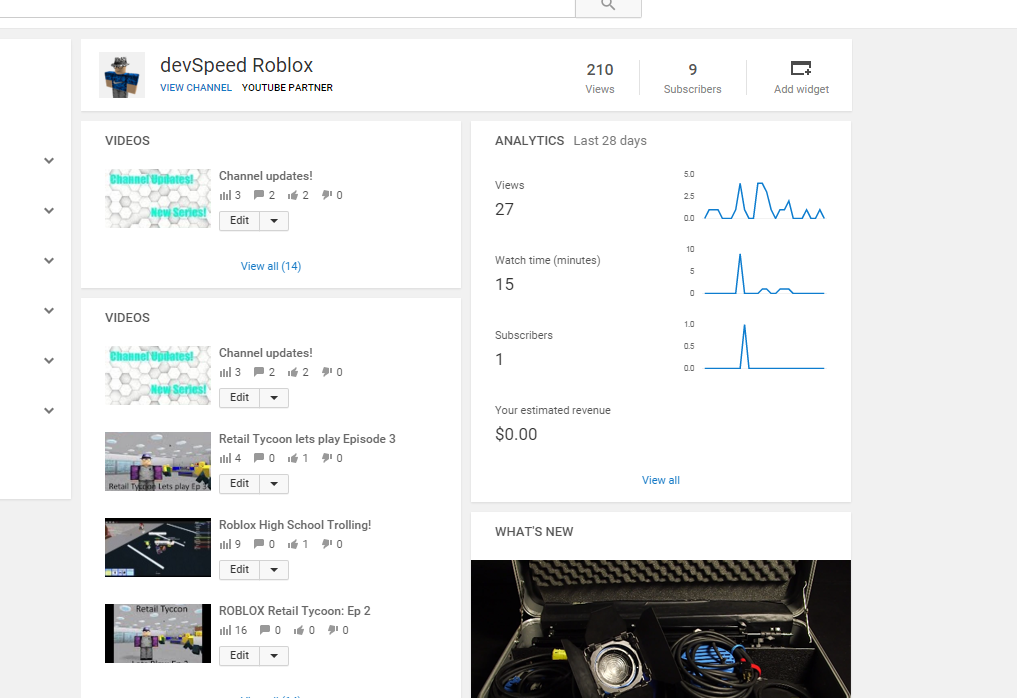Click the thumbs-up icon for Roblox High School Trolling
1017x698 pixels.
(x=293, y=544)
